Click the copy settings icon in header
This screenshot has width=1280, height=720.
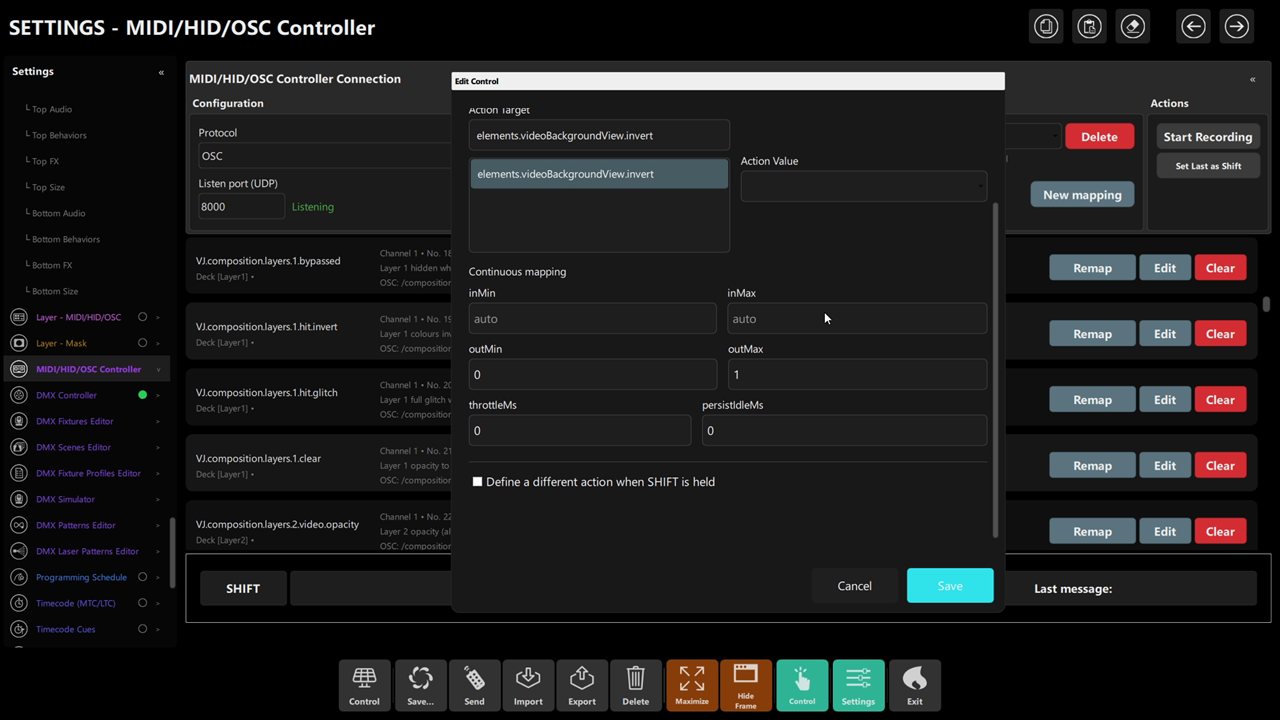coord(1046,27)
